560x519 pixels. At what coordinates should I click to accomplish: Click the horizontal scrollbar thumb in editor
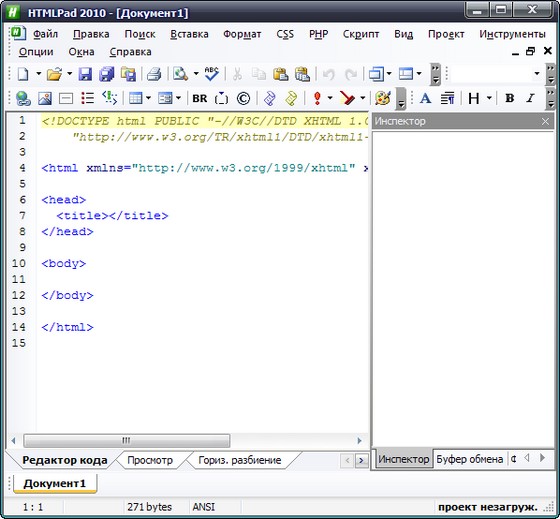click(x=126, y=440)
